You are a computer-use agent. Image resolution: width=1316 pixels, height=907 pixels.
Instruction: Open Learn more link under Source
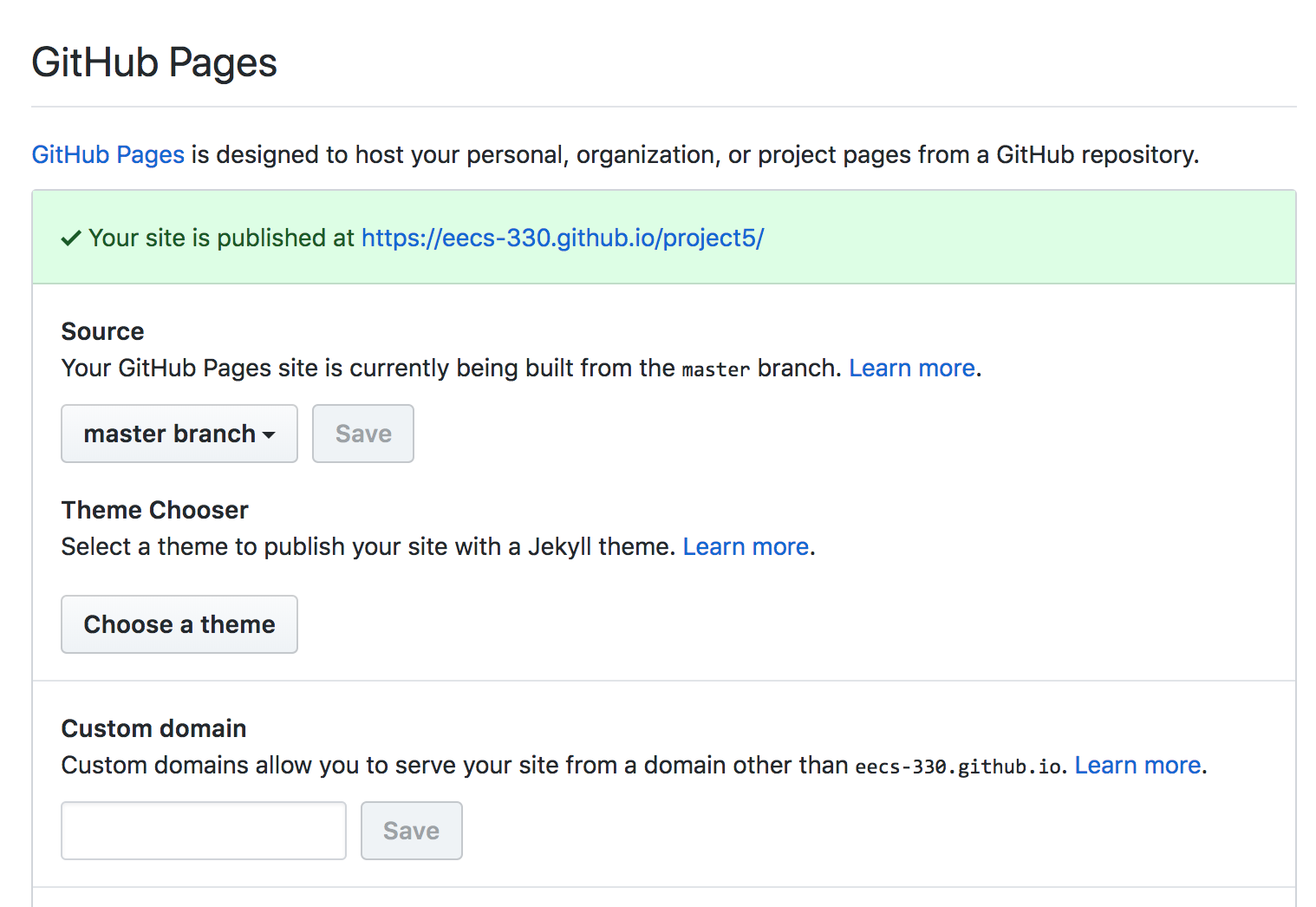point(912,369)
